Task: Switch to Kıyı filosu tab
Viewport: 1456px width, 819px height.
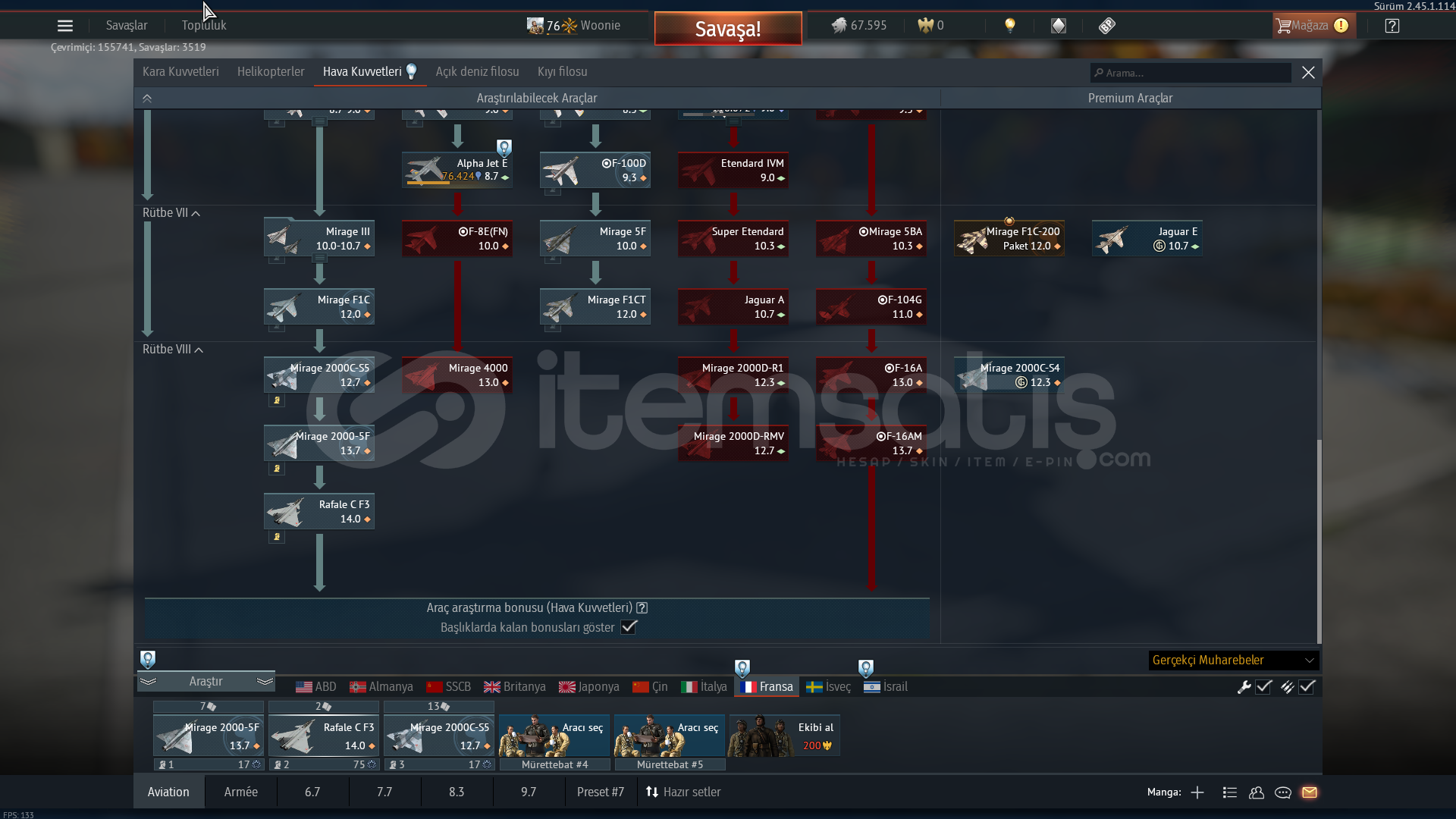Action: 563,72
